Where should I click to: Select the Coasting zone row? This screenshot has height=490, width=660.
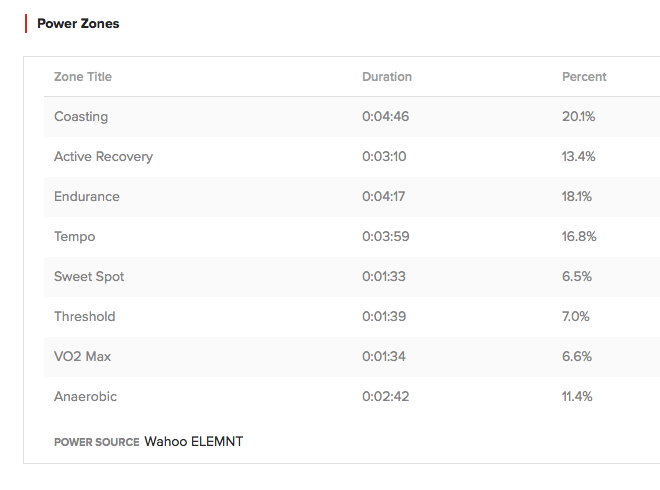coord(81,117)
